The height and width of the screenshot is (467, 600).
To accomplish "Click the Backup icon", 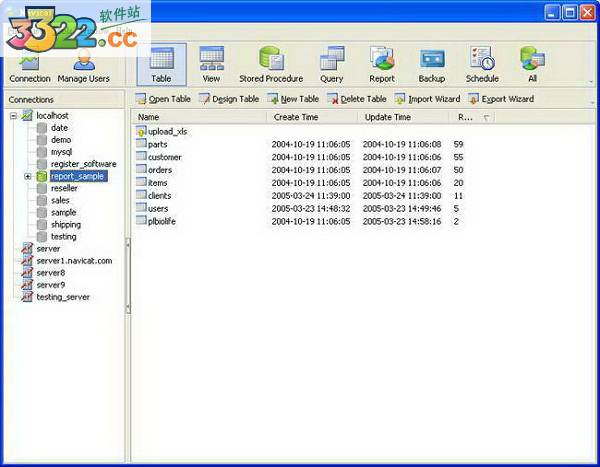I will click(432, 64).
